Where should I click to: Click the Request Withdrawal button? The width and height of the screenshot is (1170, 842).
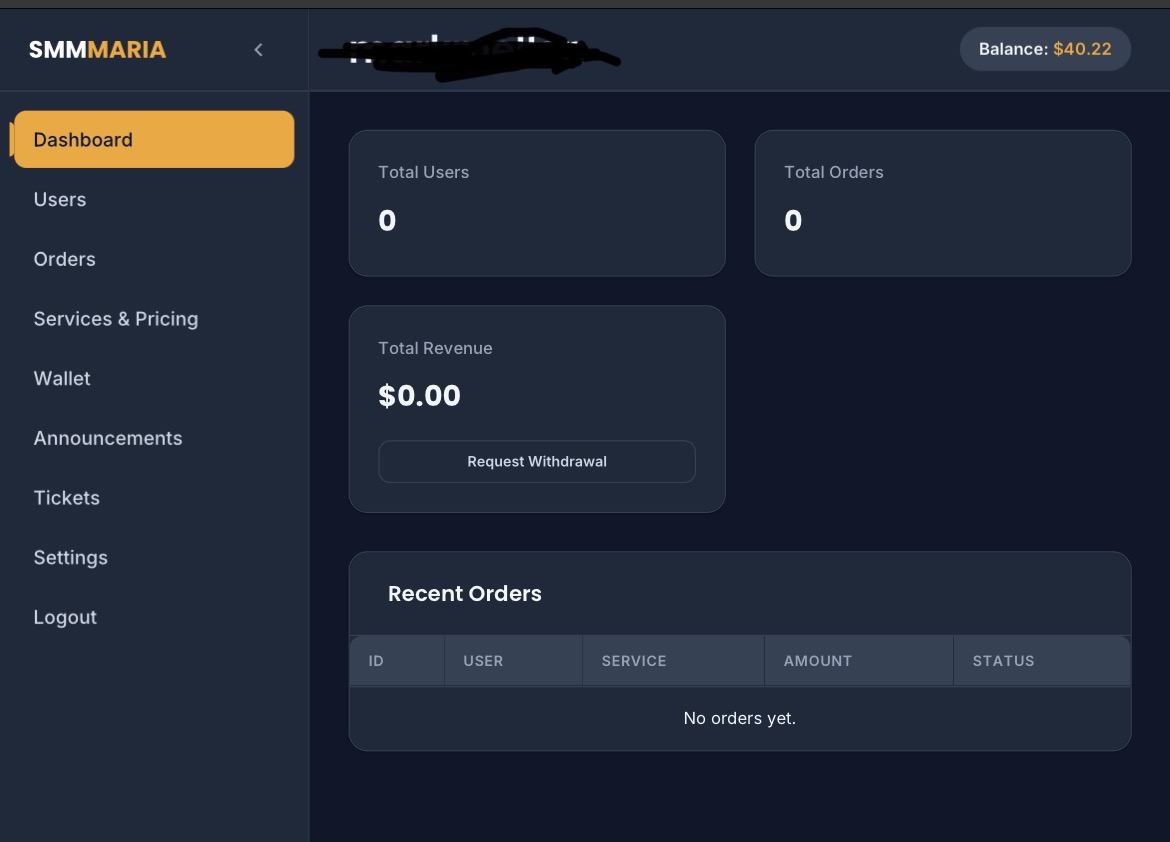pyautogui.click(x=536, y=461)
